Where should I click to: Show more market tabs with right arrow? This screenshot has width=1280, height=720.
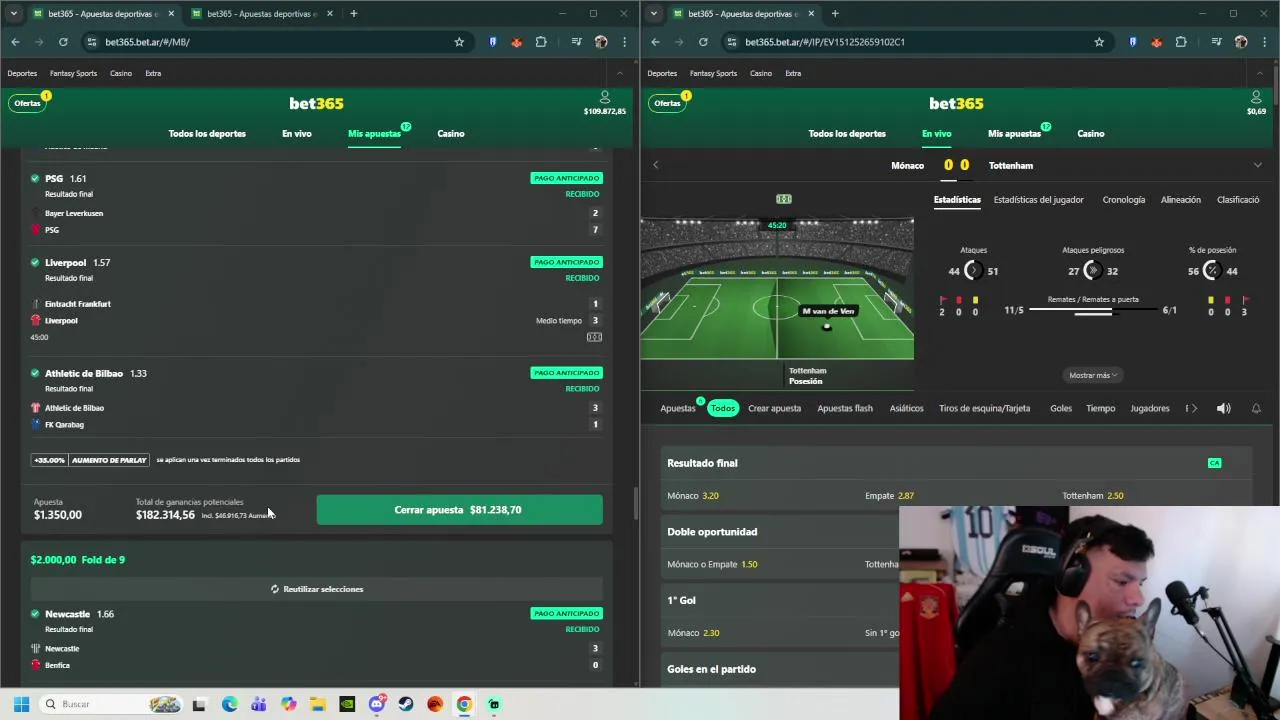pyautogui.click(x=1193, y=408)
